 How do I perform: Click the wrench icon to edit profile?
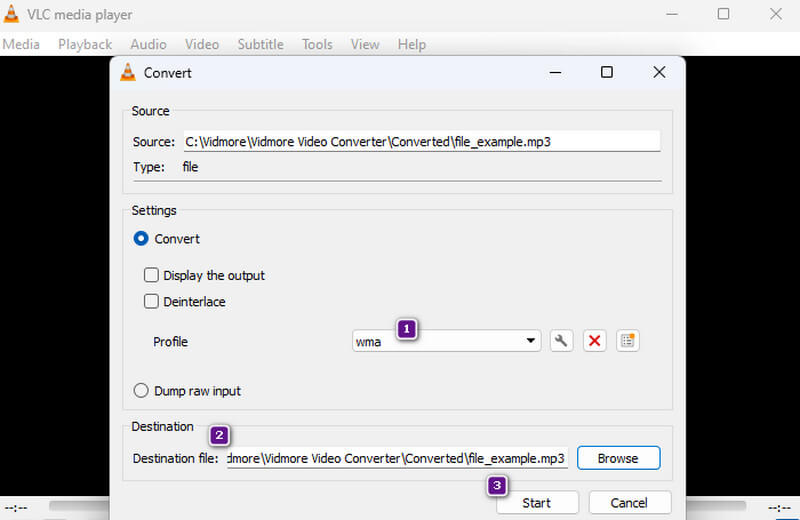561,341
